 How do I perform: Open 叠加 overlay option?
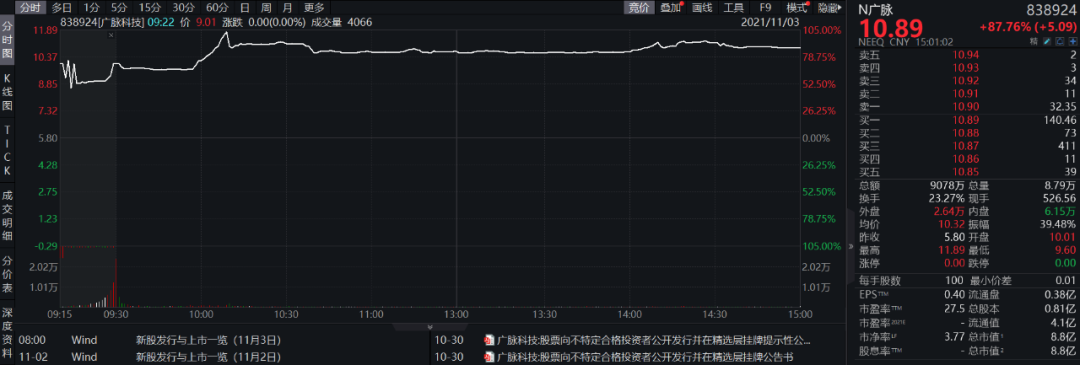pyautogui.click(x=669, y=8)
